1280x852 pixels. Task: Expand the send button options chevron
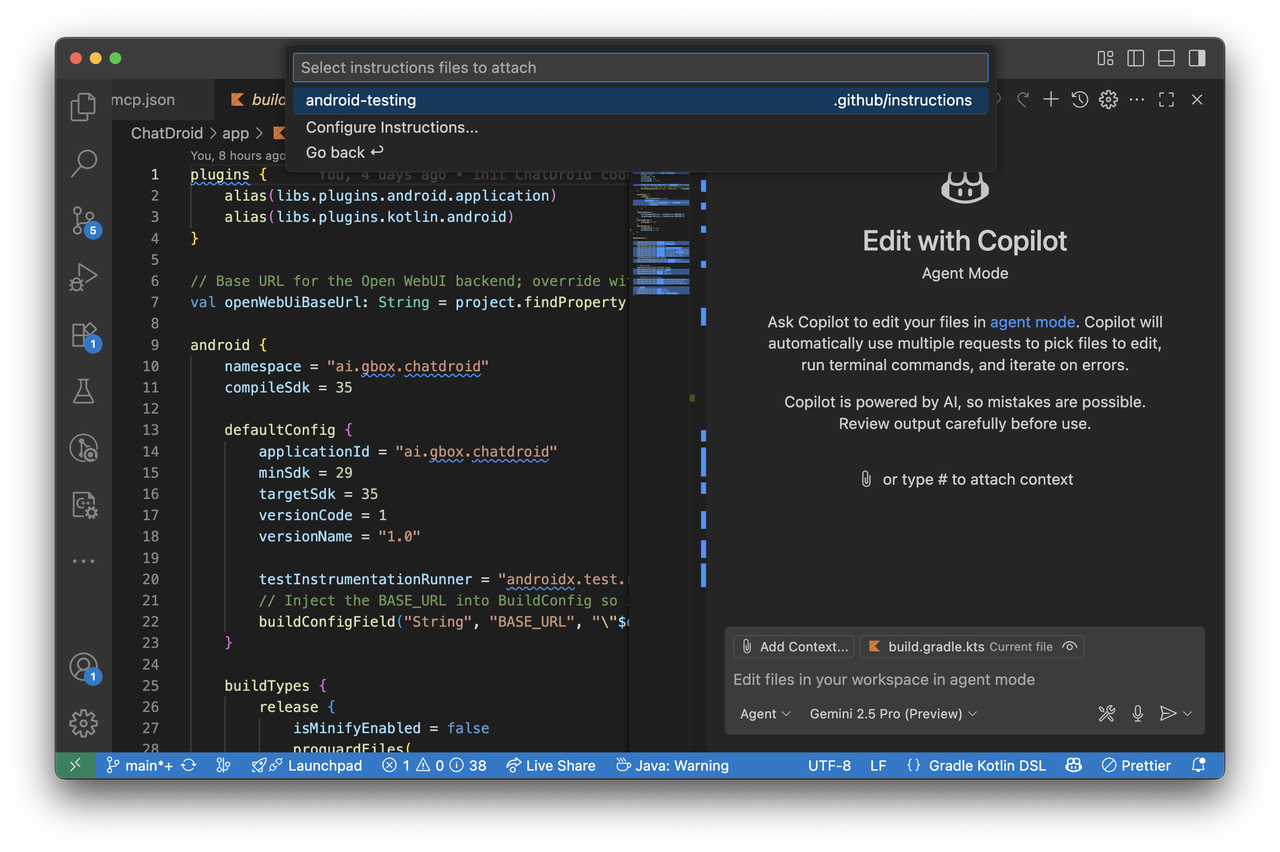(x=1188, y=713)
